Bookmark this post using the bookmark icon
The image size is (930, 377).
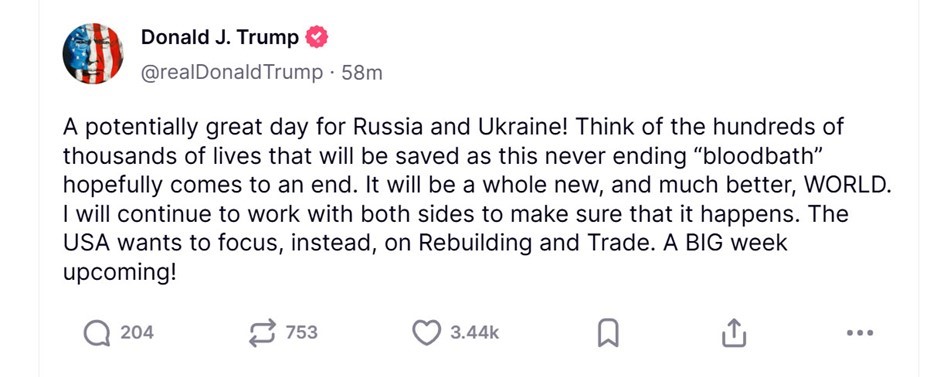608,333
